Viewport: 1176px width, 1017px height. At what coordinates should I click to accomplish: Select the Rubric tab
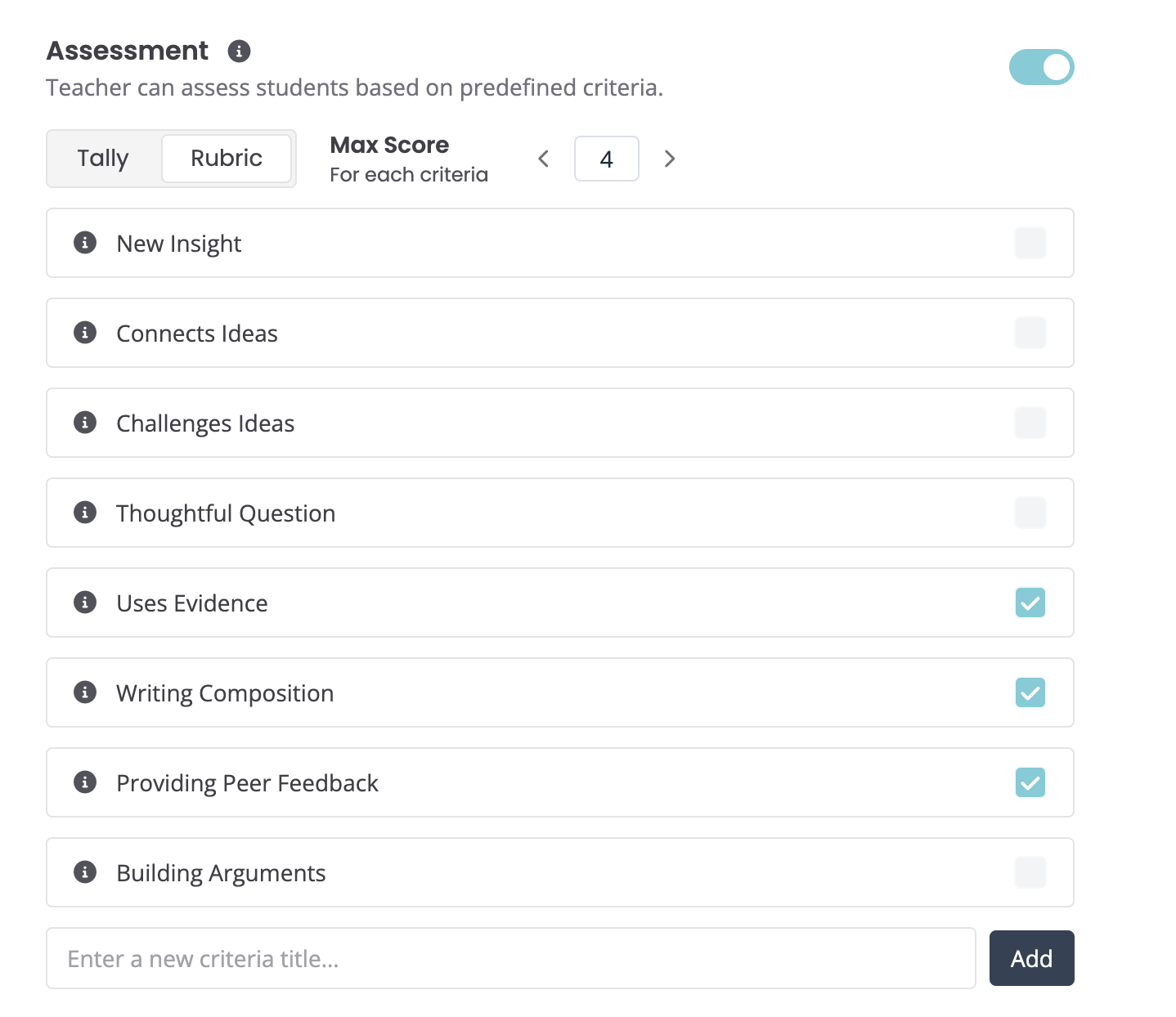227,159
